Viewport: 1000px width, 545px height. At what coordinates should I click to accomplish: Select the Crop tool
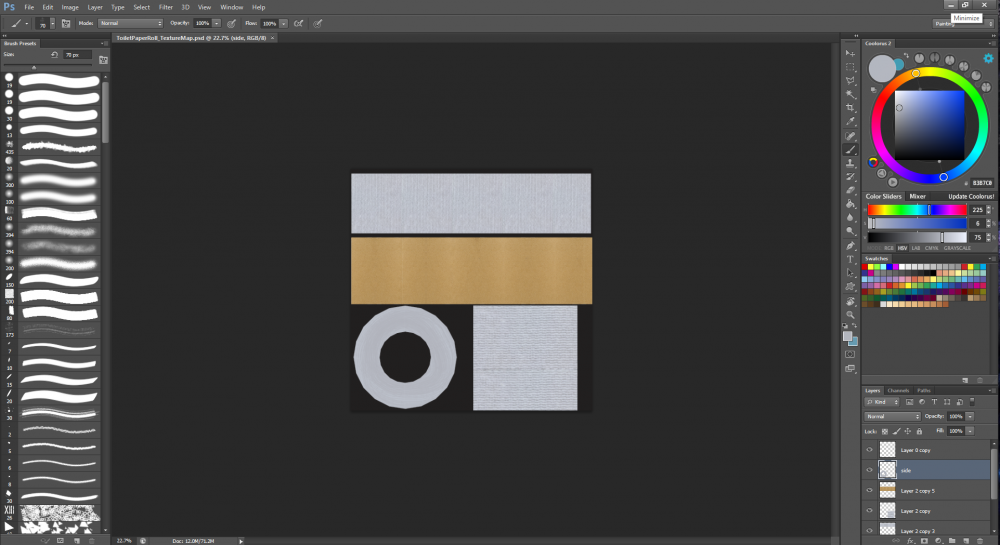850,107
